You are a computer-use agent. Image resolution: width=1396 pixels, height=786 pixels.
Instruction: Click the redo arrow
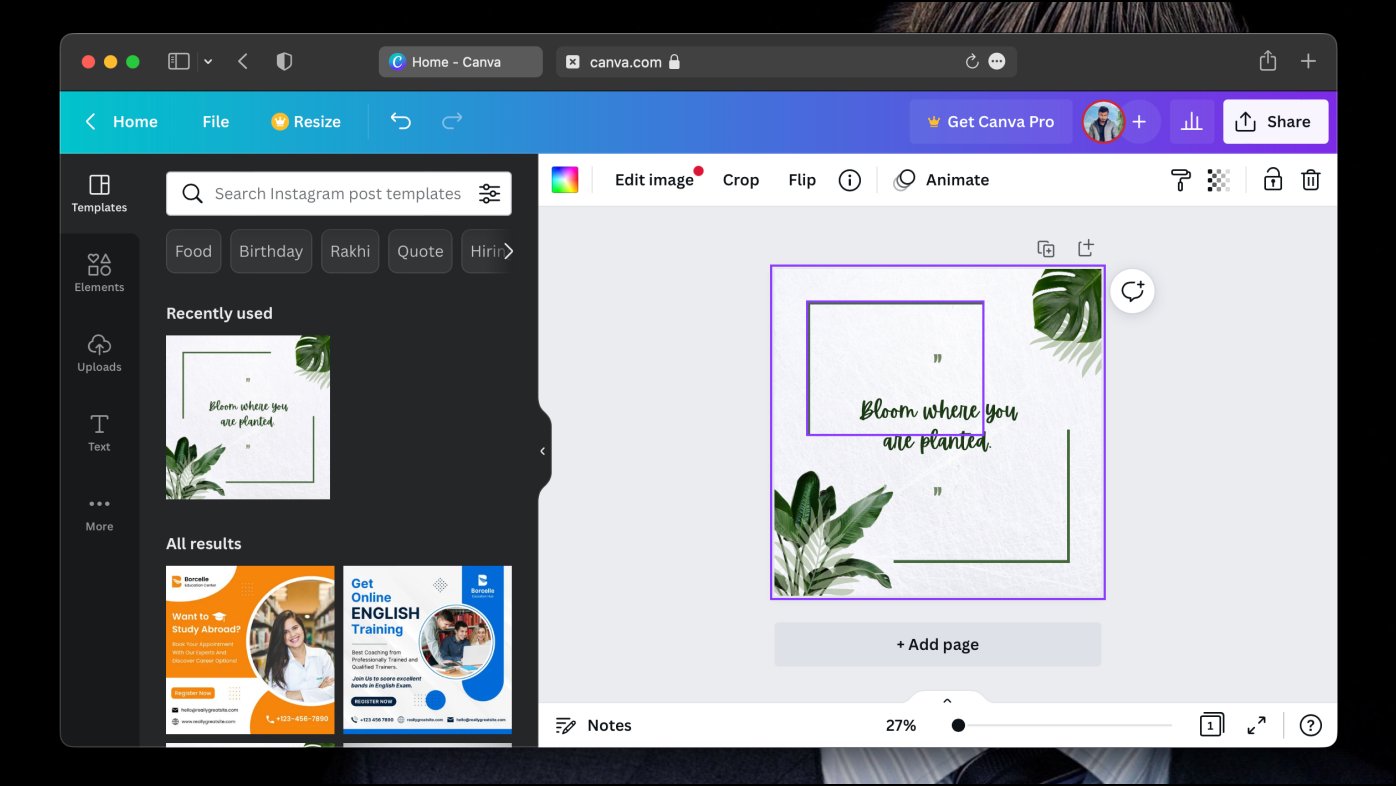452,121
